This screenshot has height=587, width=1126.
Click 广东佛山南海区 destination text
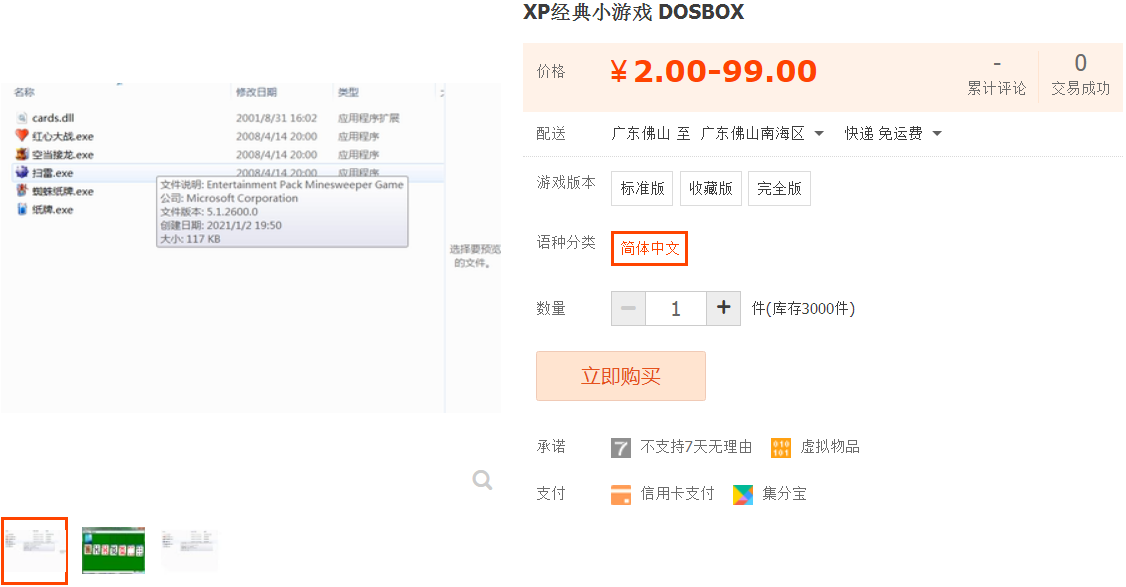pyautogui.click(x=752, y=134)
